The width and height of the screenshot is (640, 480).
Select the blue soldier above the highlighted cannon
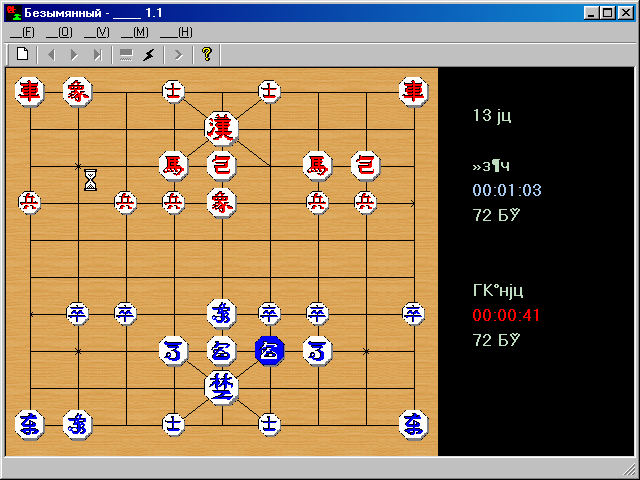[270, 314]
